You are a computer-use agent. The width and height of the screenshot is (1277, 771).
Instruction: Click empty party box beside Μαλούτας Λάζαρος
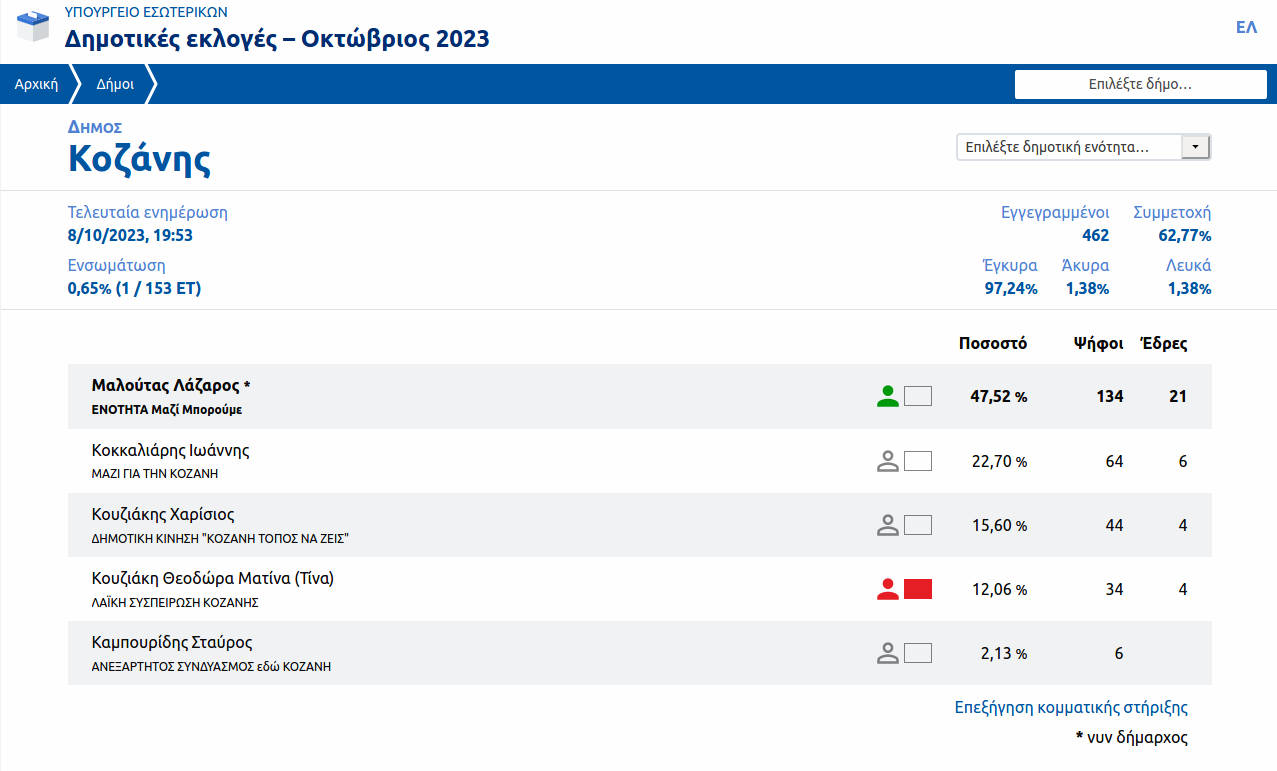(x=917, y=397)
